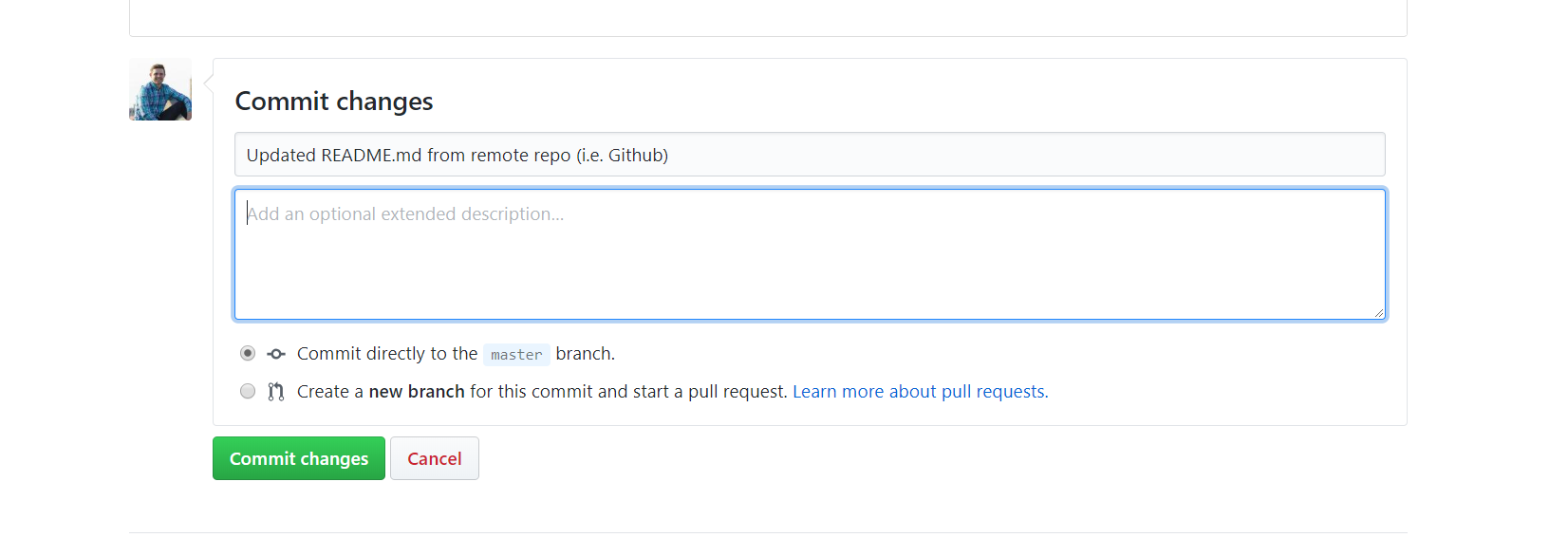Image resolution: width=1568 pixels, height=556 pixels.
Task: Click the Commit changes heading
Action: point(334,102)
